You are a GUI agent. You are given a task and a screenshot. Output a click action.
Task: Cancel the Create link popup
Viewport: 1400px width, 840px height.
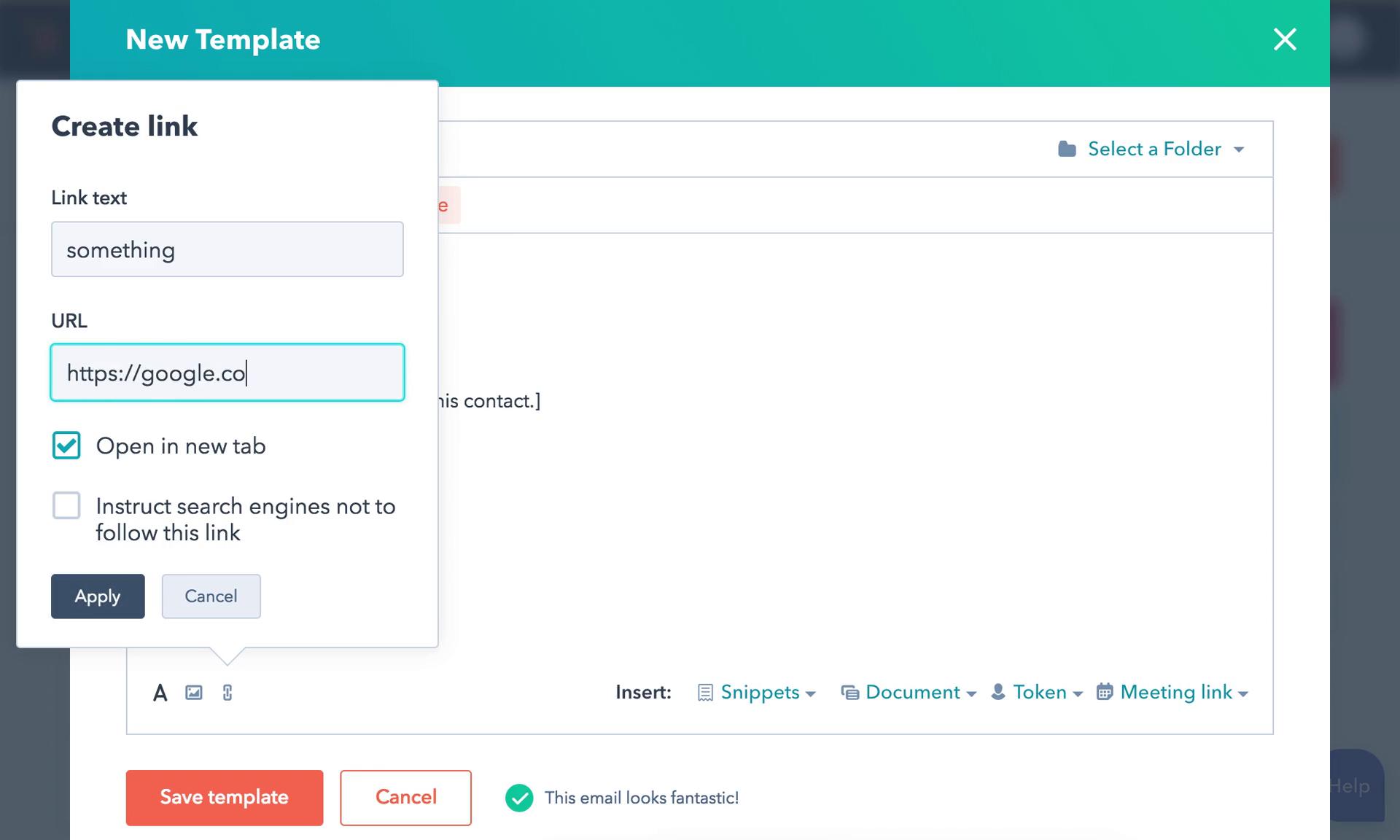click(211, 596)
